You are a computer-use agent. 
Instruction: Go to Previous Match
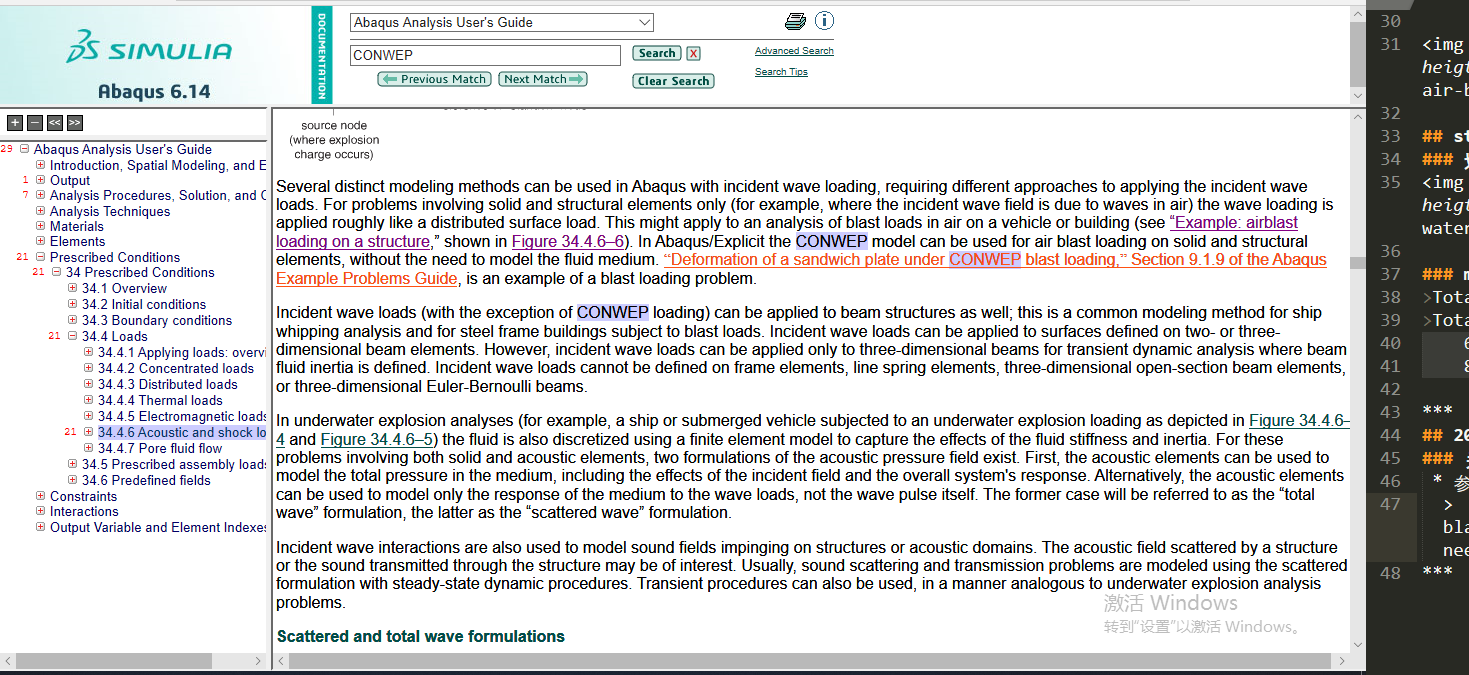tap(434, 79)
